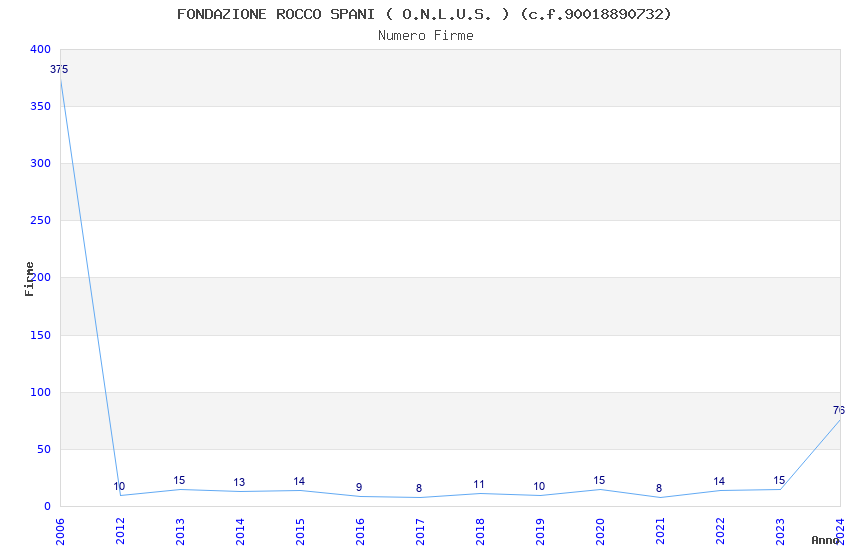Click x-axis year 2019
This screenshot has width=850, height=550.
coord(540,531)
